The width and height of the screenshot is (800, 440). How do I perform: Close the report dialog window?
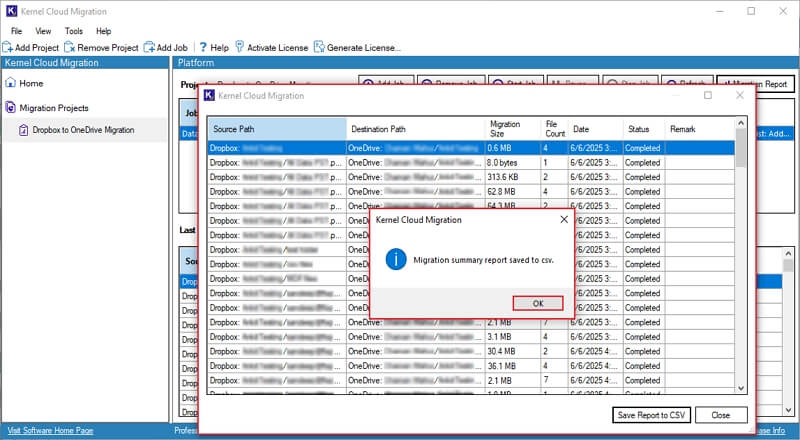pos(740,95)
